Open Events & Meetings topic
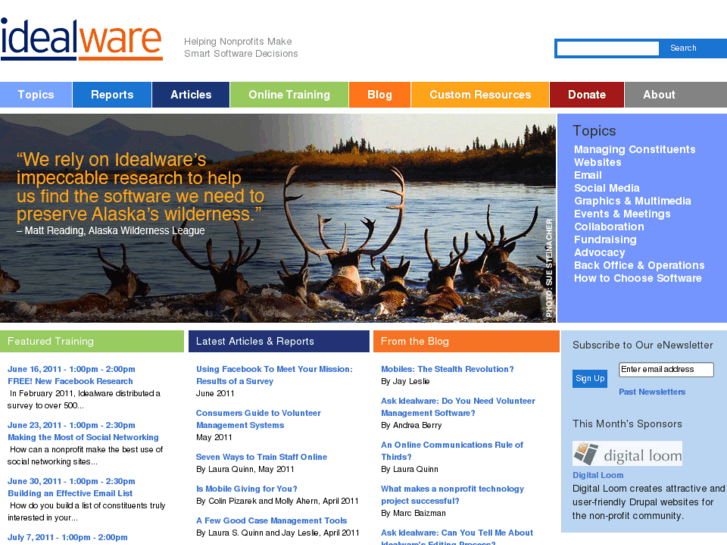The image size is (727, 545). [x=622, y=214]
